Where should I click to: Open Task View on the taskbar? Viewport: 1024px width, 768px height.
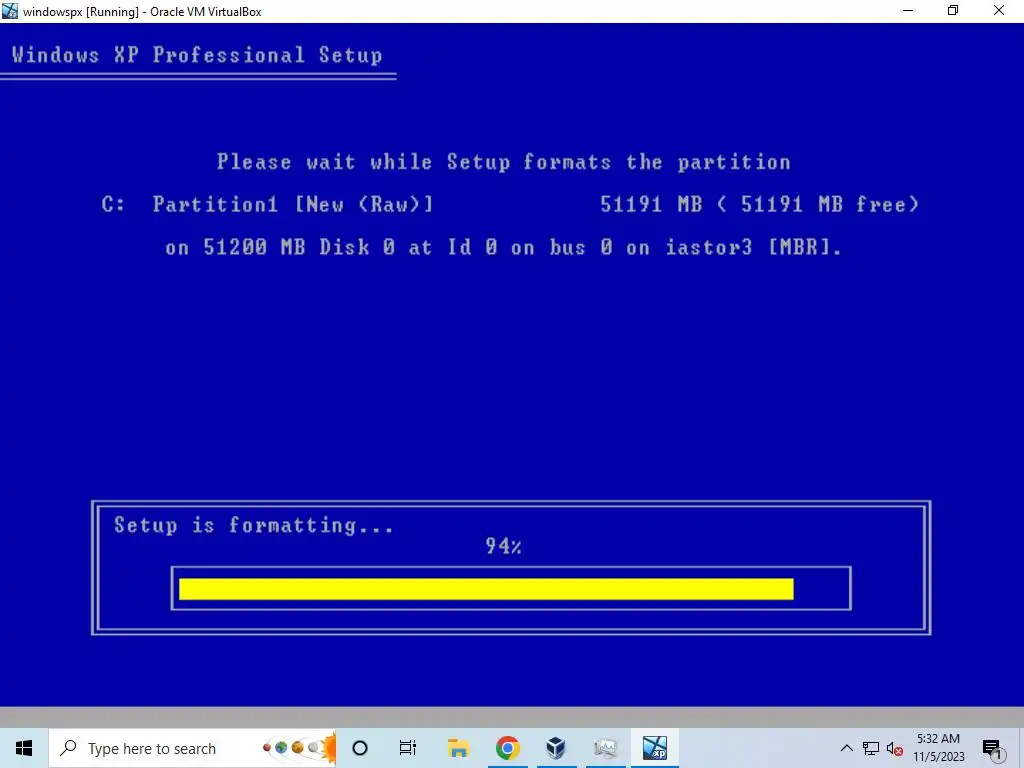[x=408, y=748]
